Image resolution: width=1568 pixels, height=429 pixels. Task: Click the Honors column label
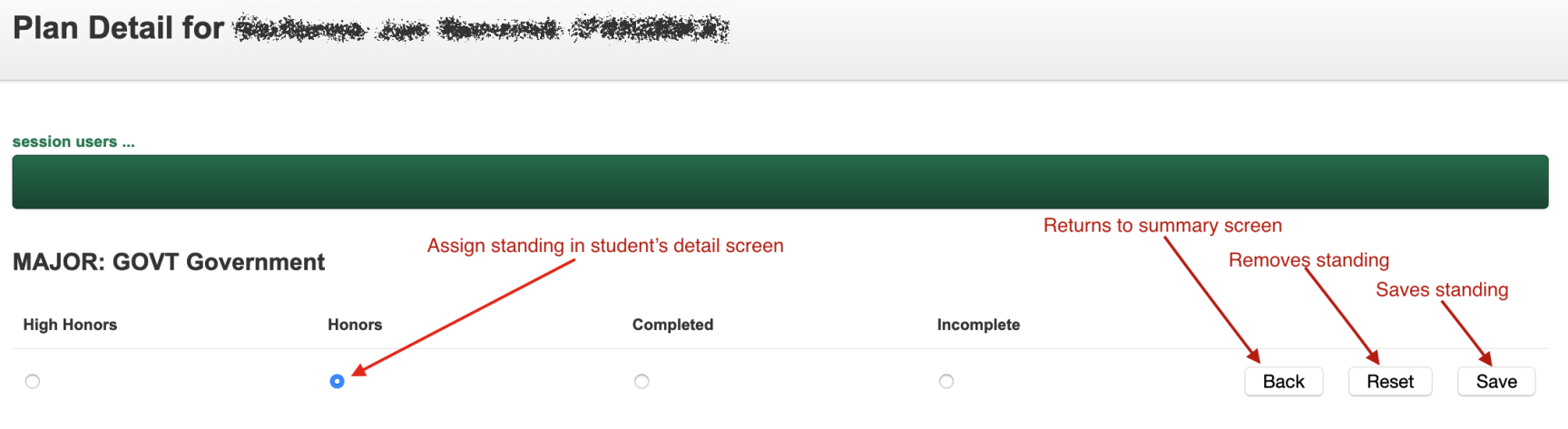(355, 325)
